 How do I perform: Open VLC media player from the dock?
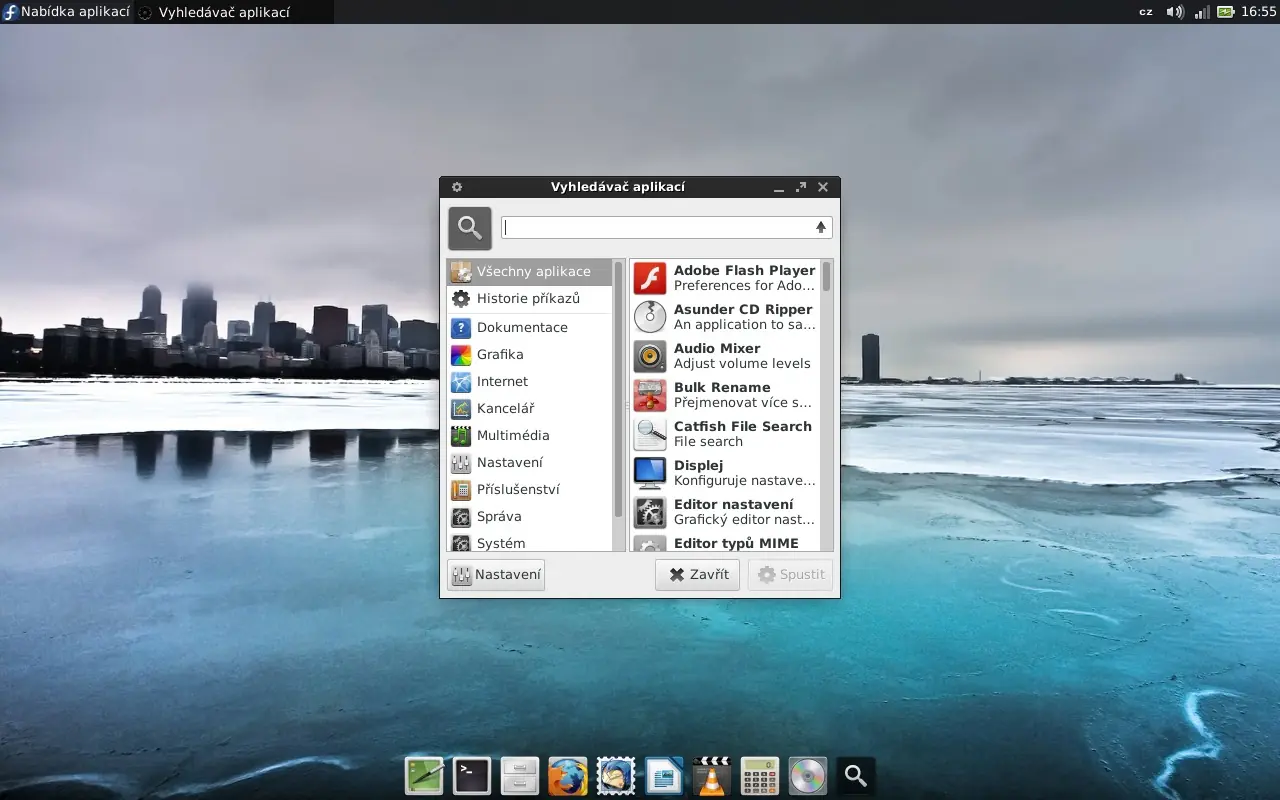711,775
